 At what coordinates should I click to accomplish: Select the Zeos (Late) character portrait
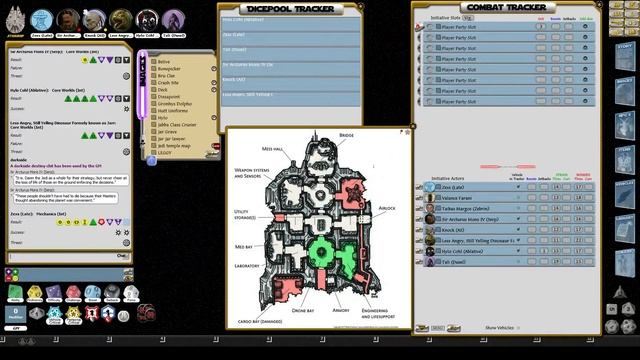point(42,20)
